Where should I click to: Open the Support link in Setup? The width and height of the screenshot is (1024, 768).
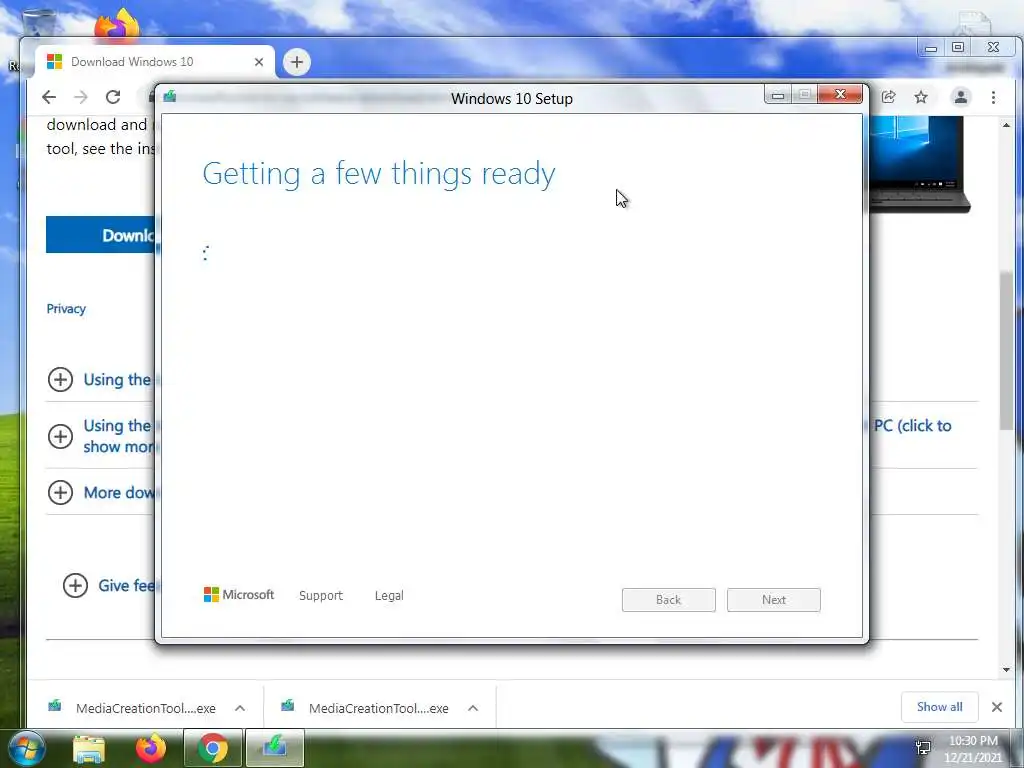coord(321,596)
